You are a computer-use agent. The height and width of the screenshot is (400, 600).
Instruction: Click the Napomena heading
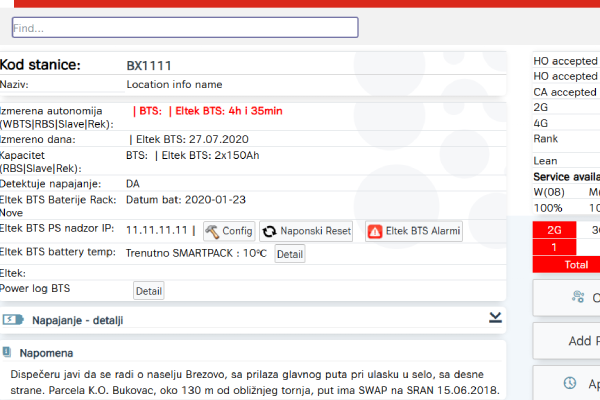coord(46,353)
